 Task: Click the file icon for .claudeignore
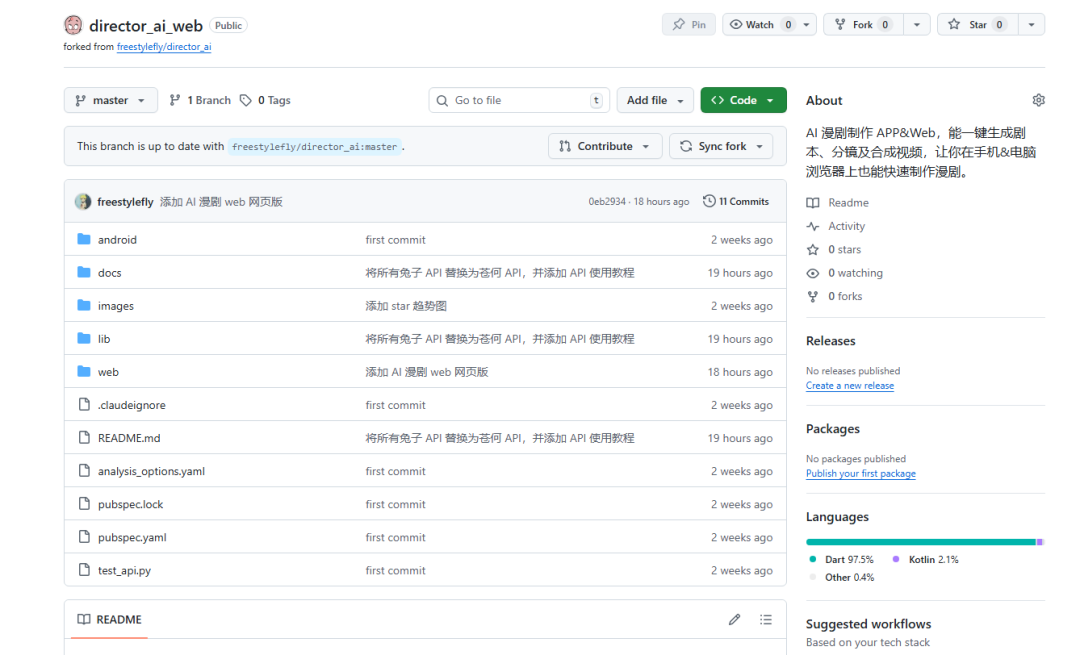(x=84, y=404)
